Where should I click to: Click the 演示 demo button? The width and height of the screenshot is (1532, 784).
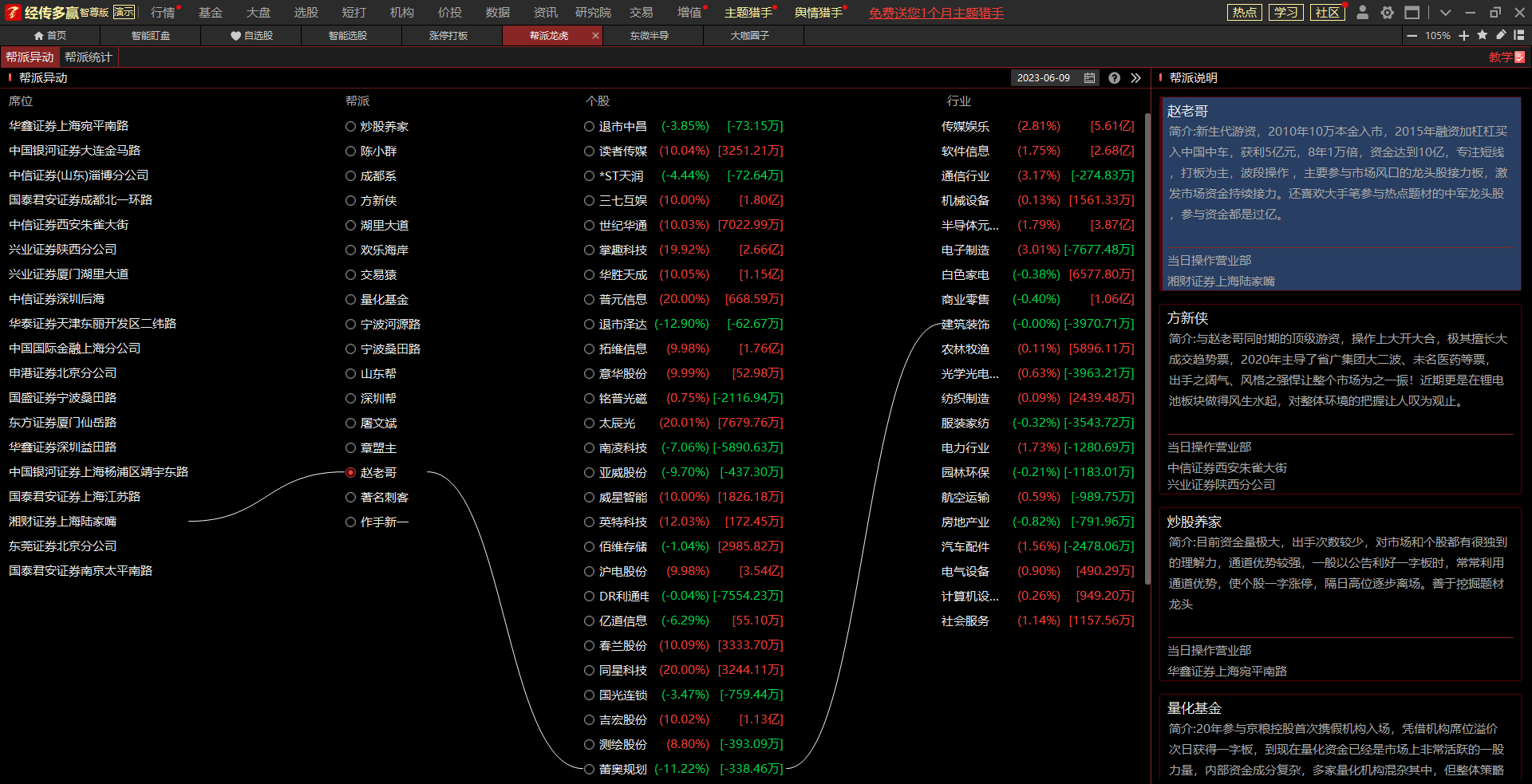click(124, 12)
